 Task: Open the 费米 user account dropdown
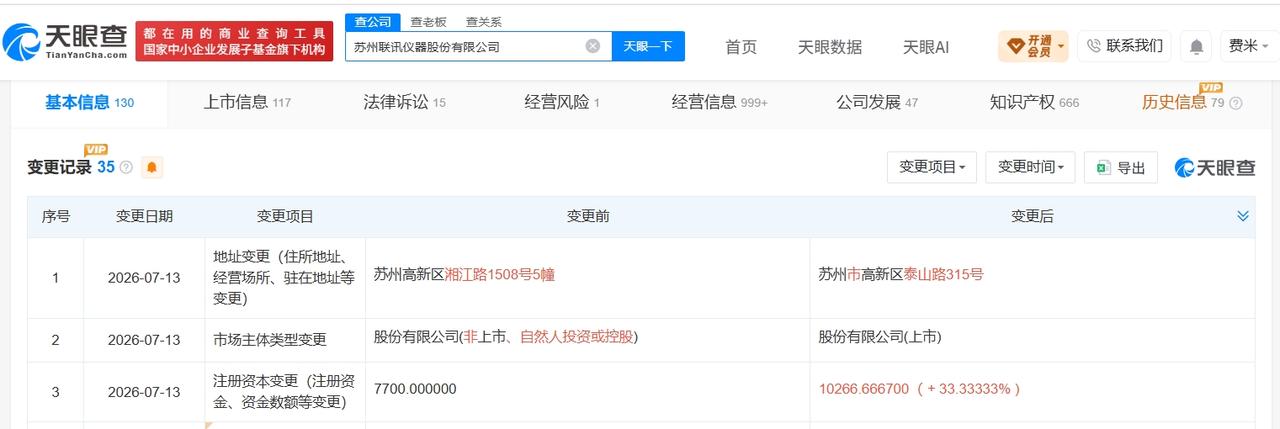point(1248,46)
